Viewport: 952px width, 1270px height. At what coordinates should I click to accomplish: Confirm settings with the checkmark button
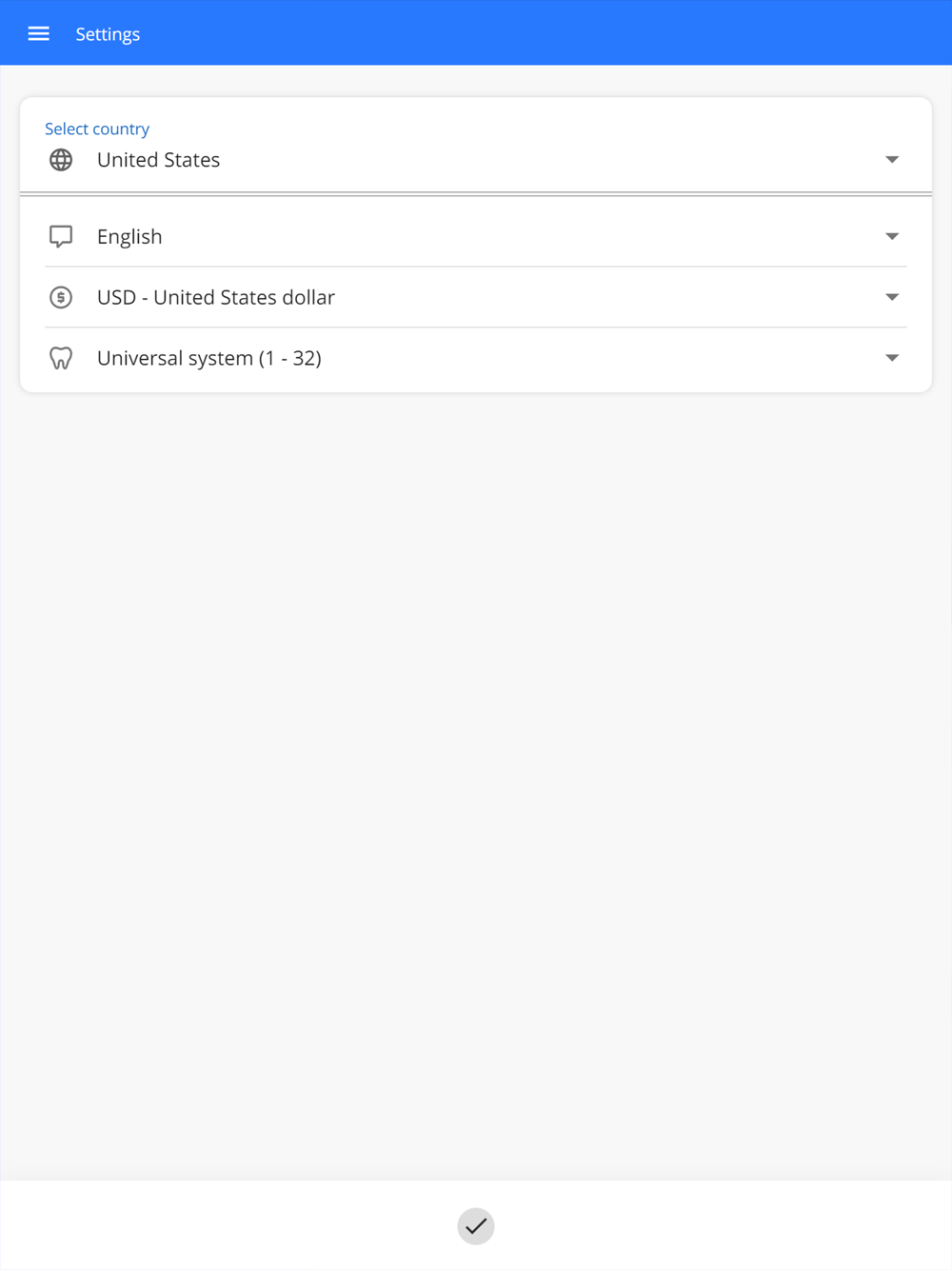[x=476, y=1226]
